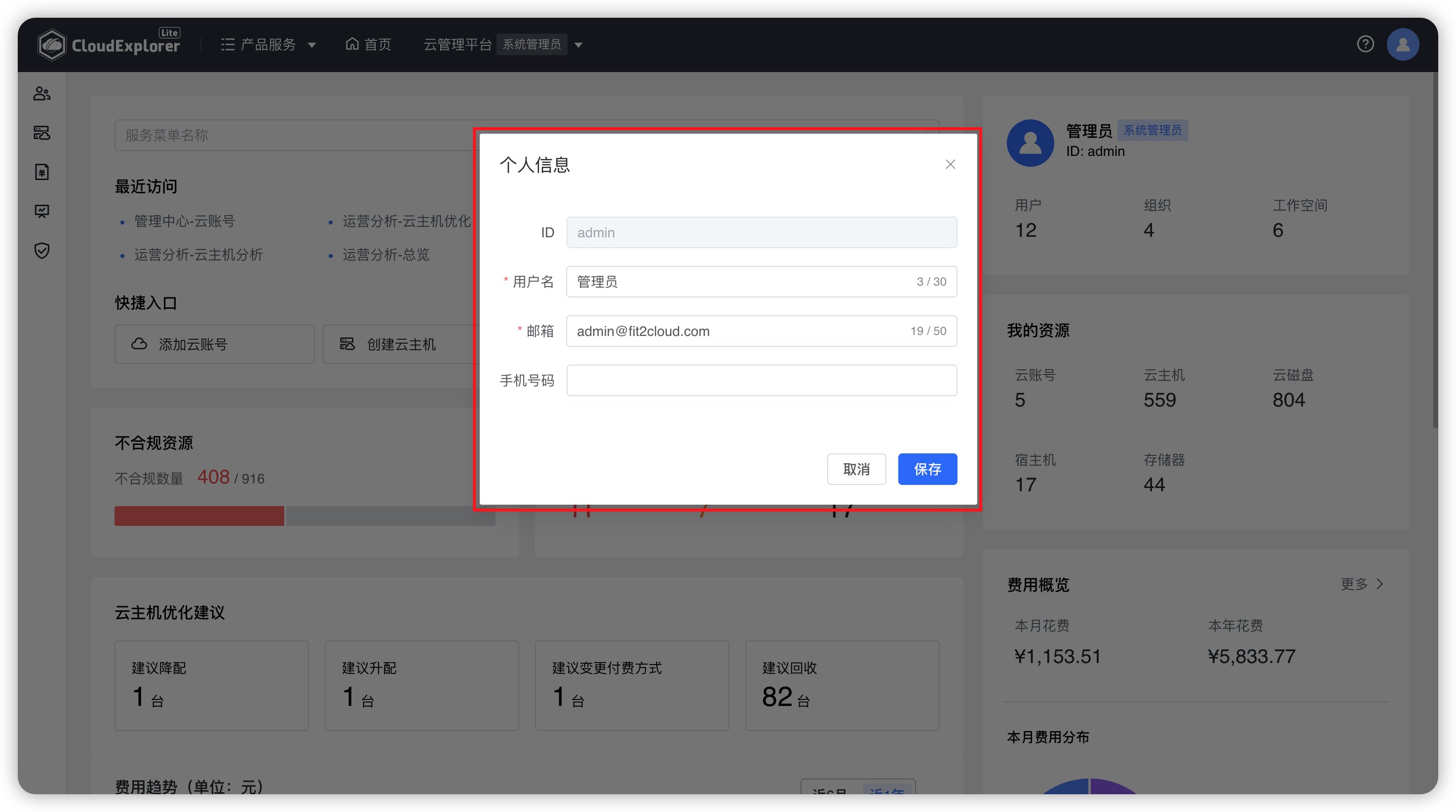1456x812 pixels.
Task: Open the 建议变更付费方式 card
Action: [x=632, y=685]
